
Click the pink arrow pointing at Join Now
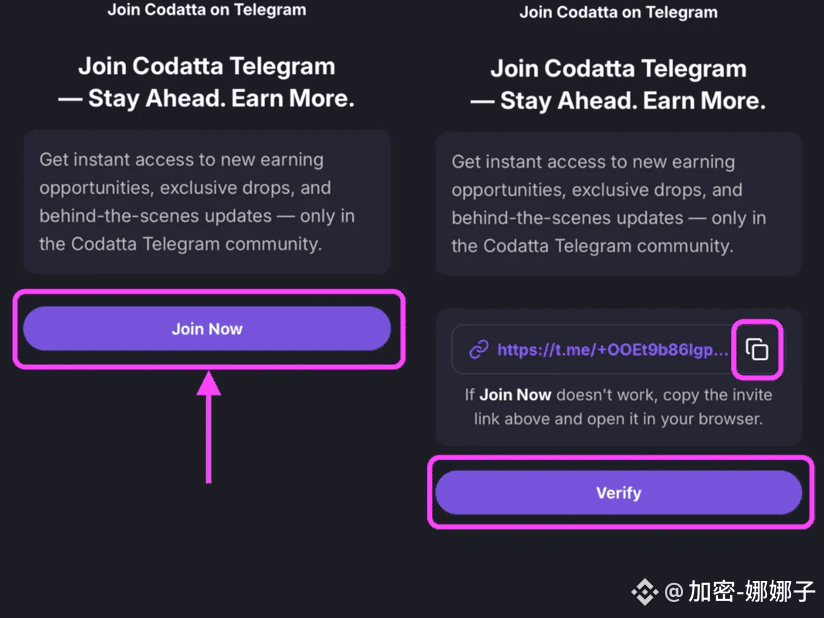(x=209, y=427)
